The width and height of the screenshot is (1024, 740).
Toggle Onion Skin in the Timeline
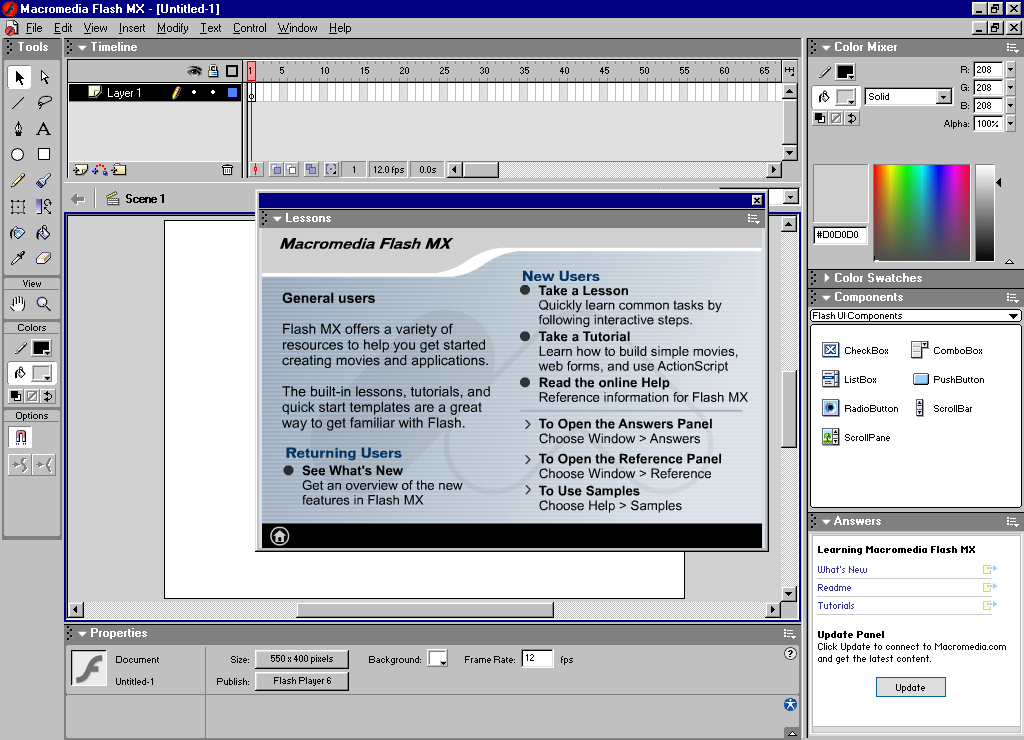pos(276,170)
